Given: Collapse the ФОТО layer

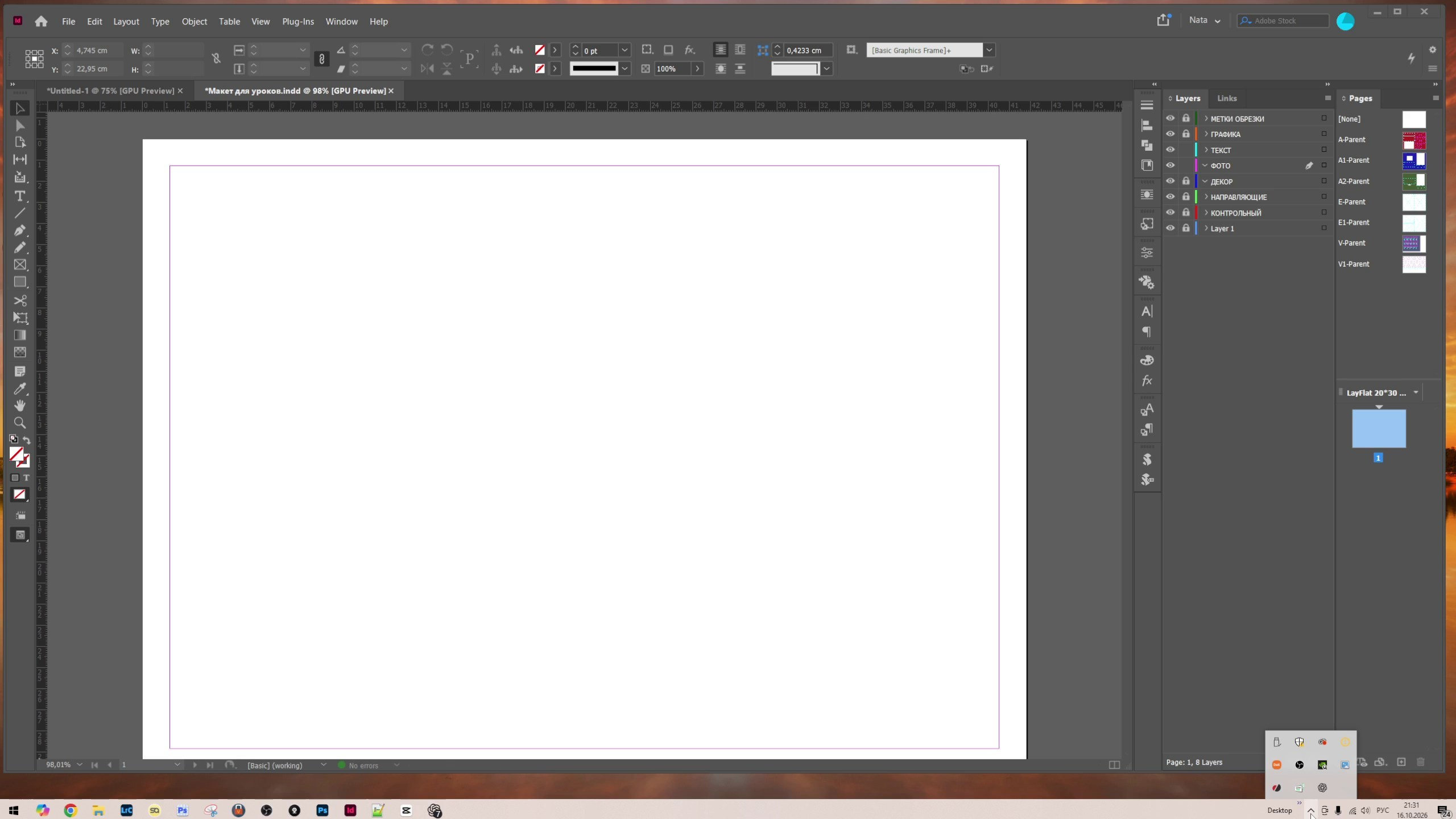Looking at the screenshot, I should click(1205, 166).
